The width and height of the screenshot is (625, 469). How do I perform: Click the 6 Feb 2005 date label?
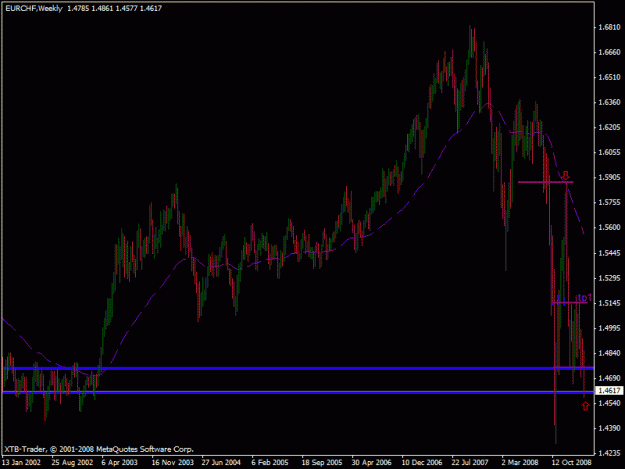(x=270, y=463)
